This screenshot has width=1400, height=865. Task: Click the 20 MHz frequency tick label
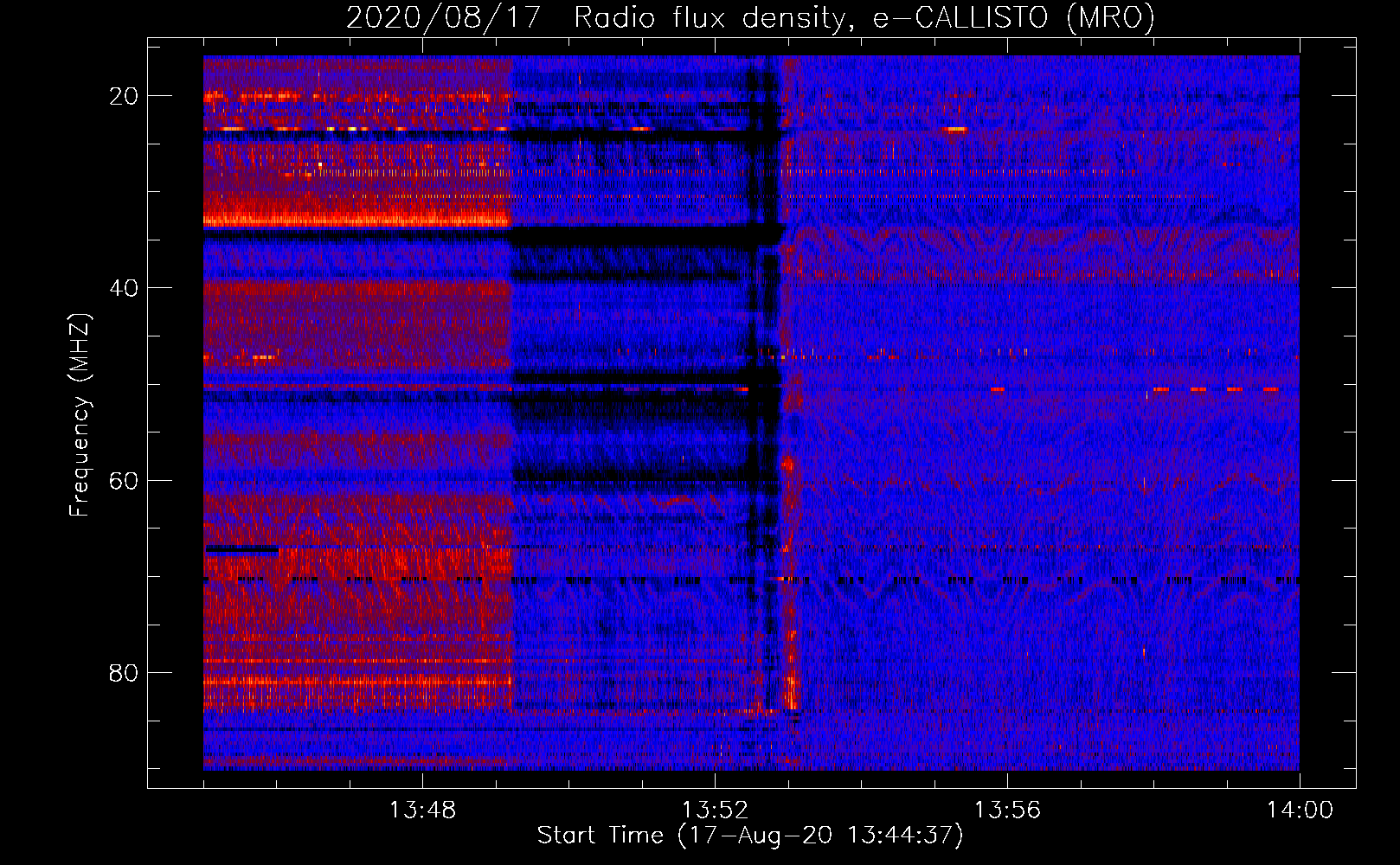click(x=124, y=96)
